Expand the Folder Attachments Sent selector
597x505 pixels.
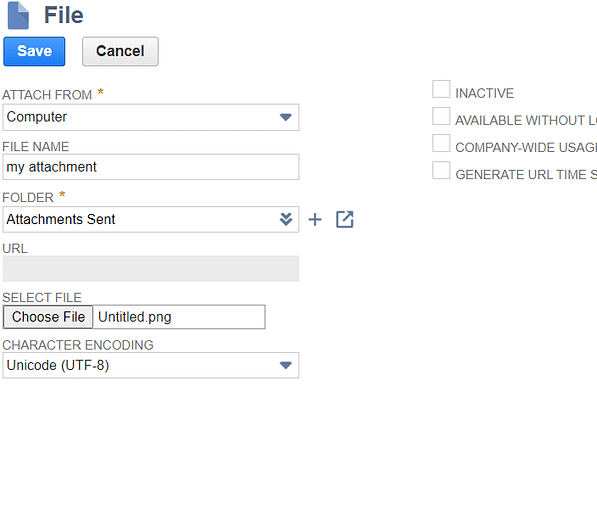[x=151, y=219]
